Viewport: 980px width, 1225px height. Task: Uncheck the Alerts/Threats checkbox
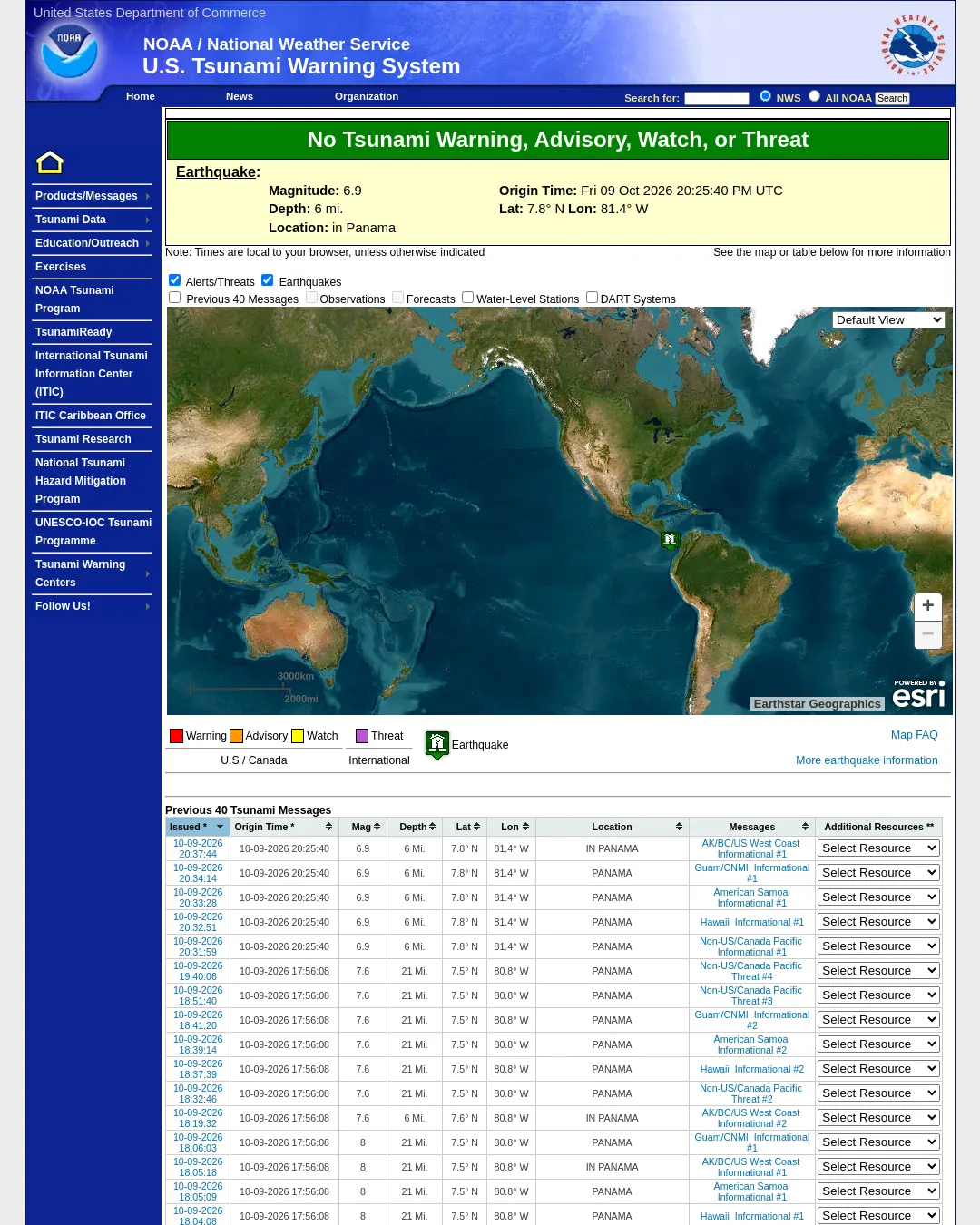pos(175,280)
